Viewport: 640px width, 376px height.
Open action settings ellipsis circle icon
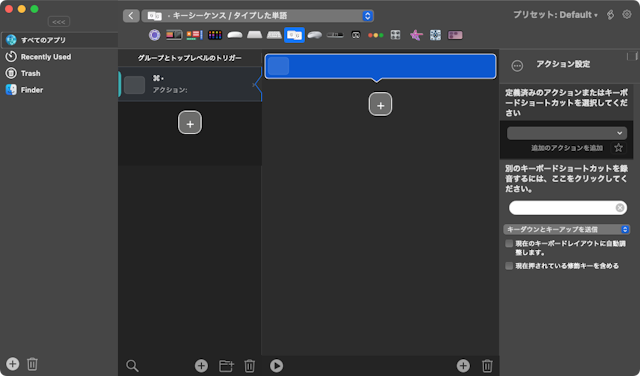(517, 66)
